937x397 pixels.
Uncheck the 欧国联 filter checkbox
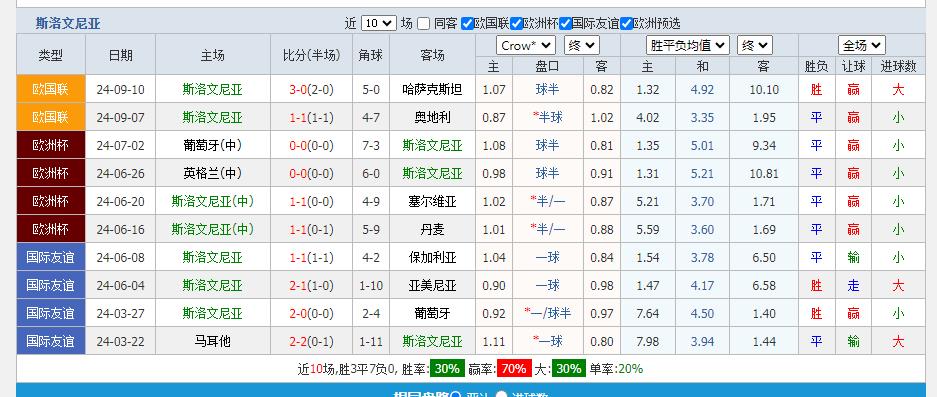[x=467, y=23]
